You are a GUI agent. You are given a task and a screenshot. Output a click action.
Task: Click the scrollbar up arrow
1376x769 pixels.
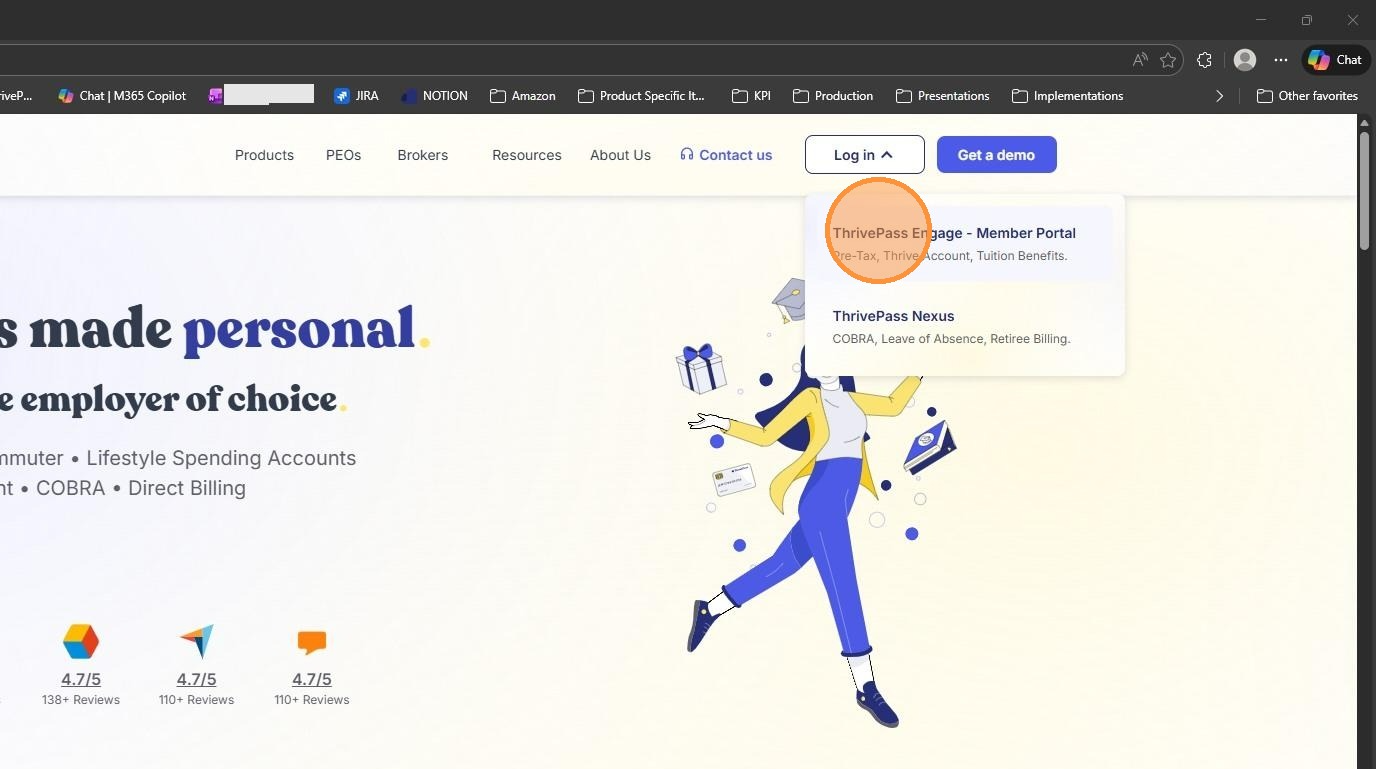click(1365, 123)
